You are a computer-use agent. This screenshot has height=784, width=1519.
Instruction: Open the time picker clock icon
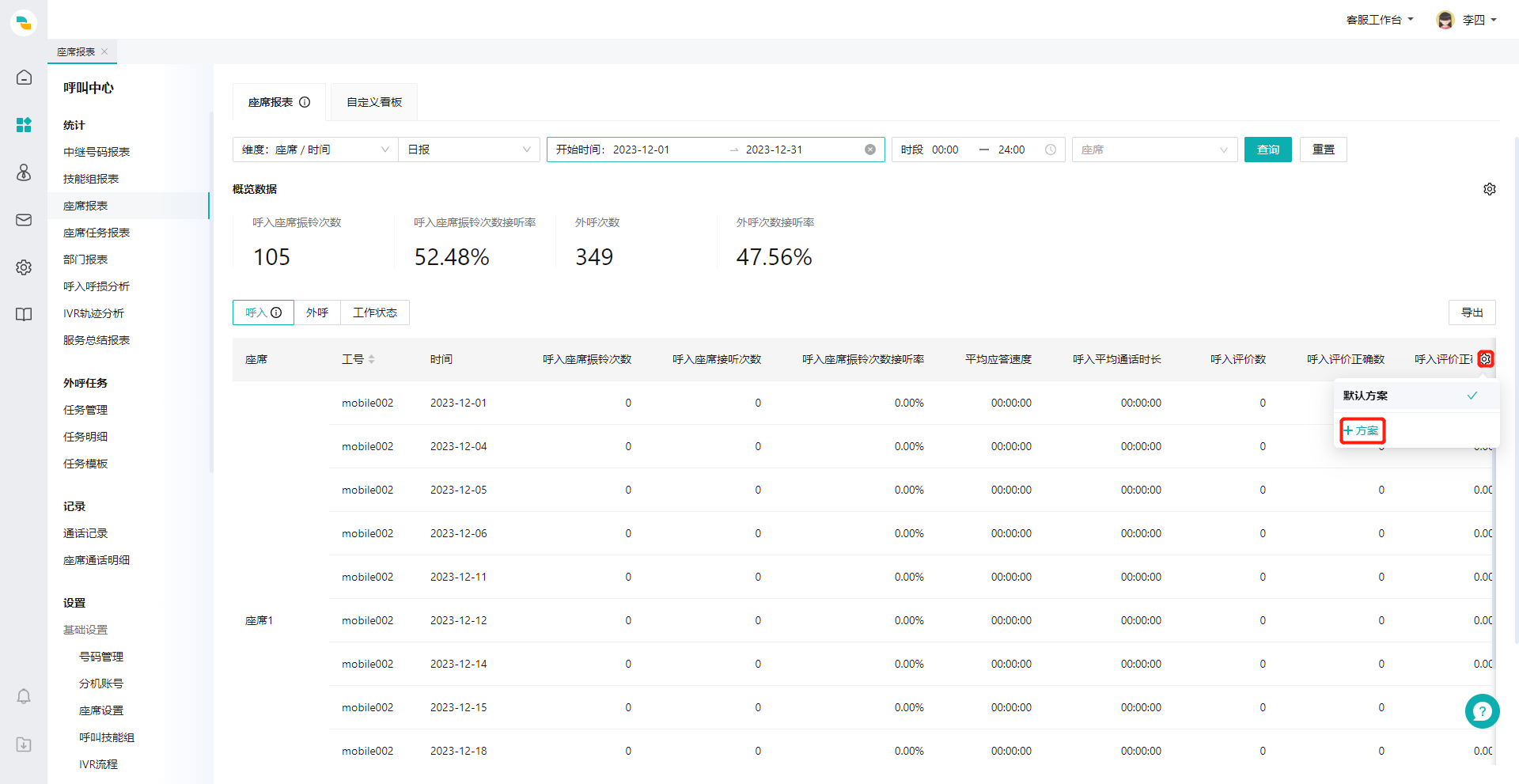[1051, 150]
